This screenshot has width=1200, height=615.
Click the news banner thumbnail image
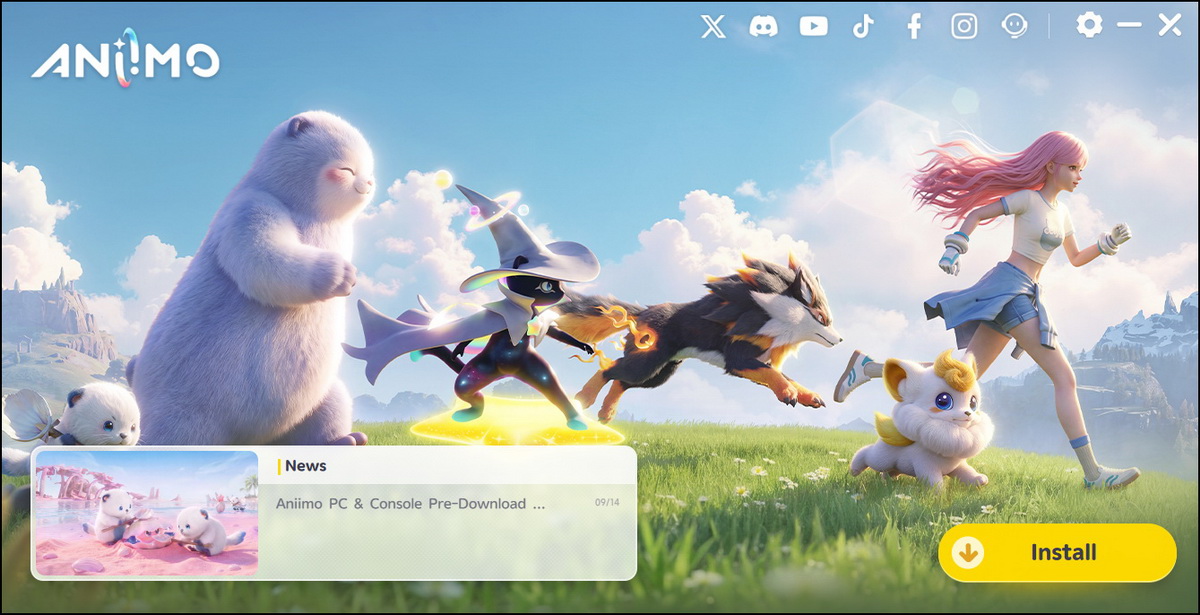tap(147, 513)
